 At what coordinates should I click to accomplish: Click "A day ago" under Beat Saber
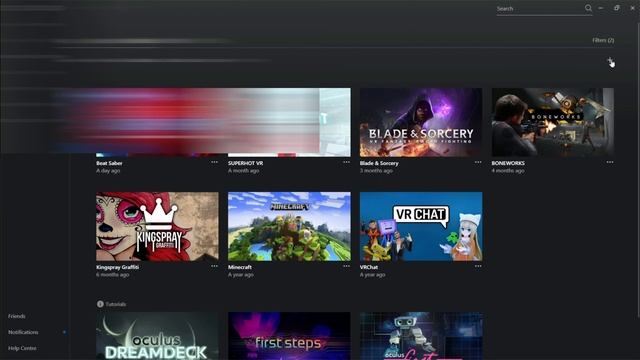[x=108, y=171]
